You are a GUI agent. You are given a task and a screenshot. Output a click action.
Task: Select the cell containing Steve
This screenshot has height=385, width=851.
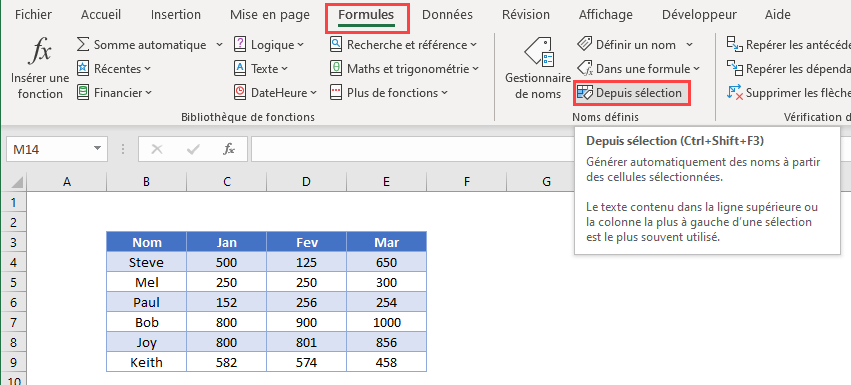coord(147,263)
